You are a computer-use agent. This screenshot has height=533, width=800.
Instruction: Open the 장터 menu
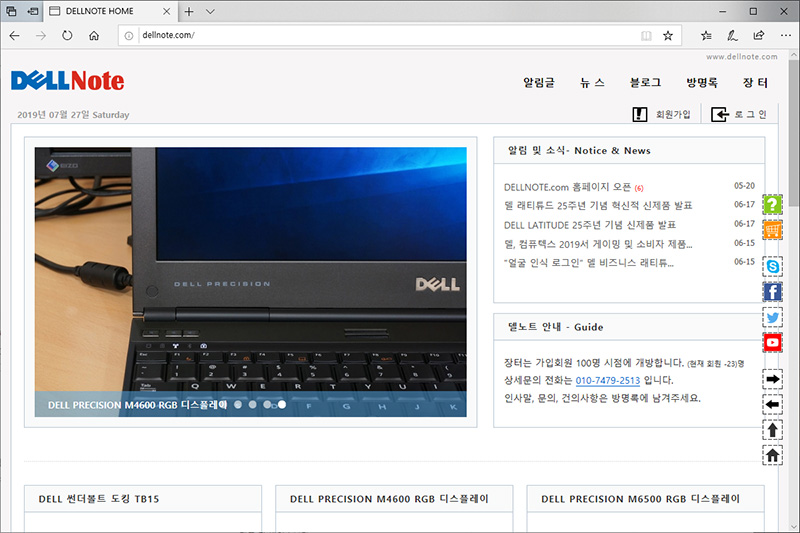[x=755, y=83]
